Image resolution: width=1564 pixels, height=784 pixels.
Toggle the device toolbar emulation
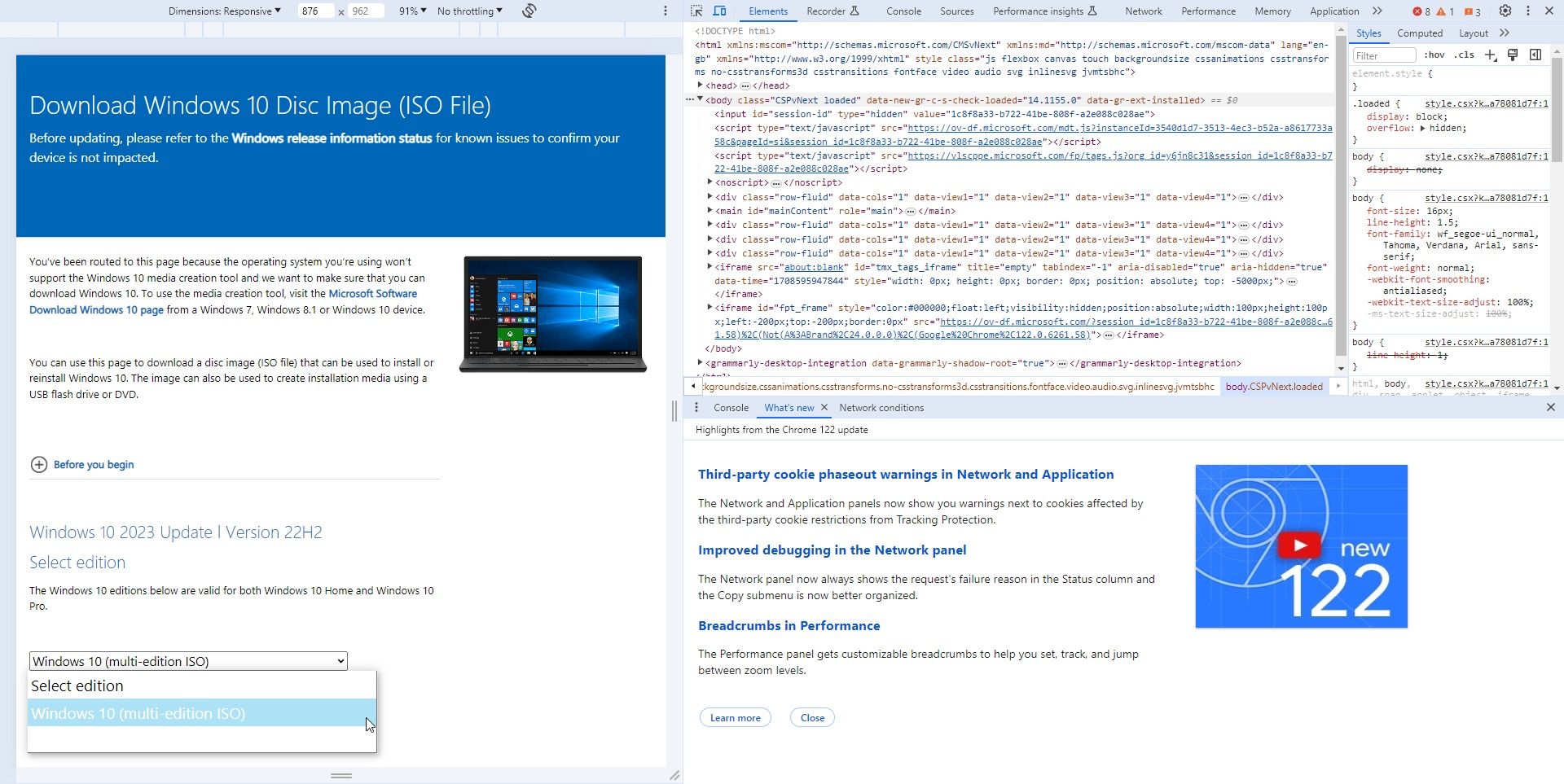click(x=720, y=11)
